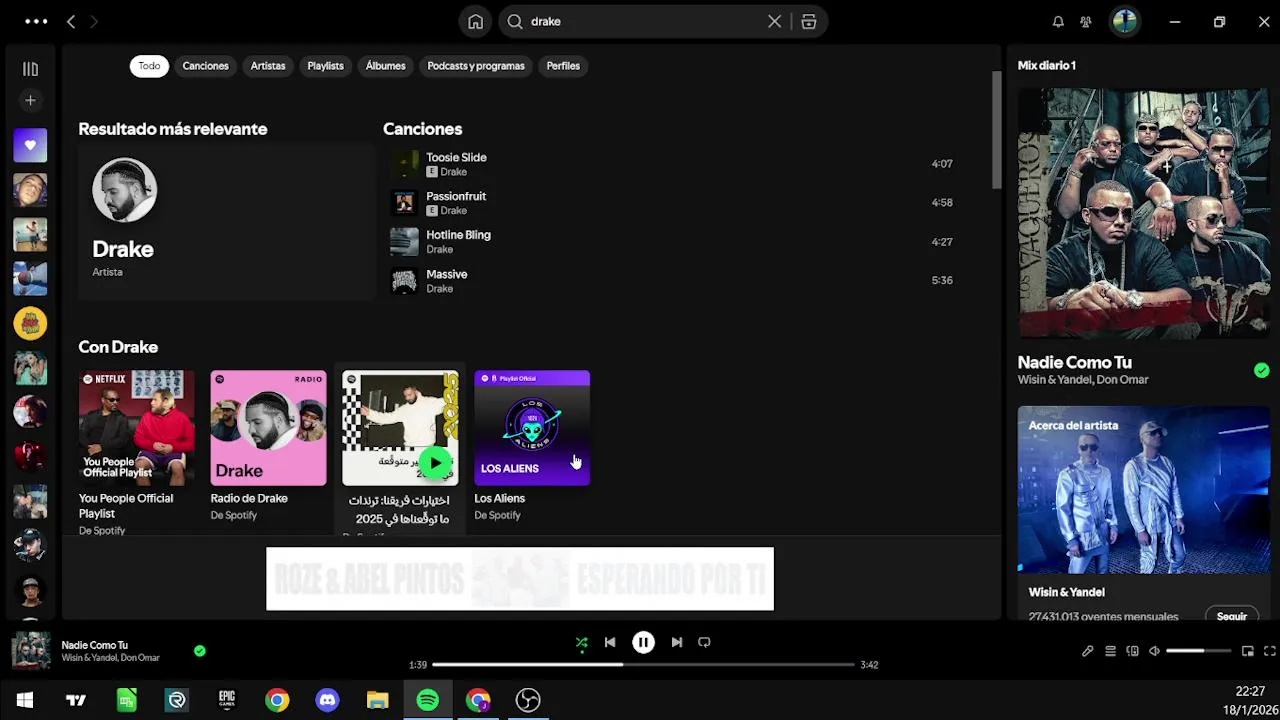Image resolution: width=1280 pixels, height=720 pixels.
Task: Select the Canciones filter chip
Action: click(205, 66)
